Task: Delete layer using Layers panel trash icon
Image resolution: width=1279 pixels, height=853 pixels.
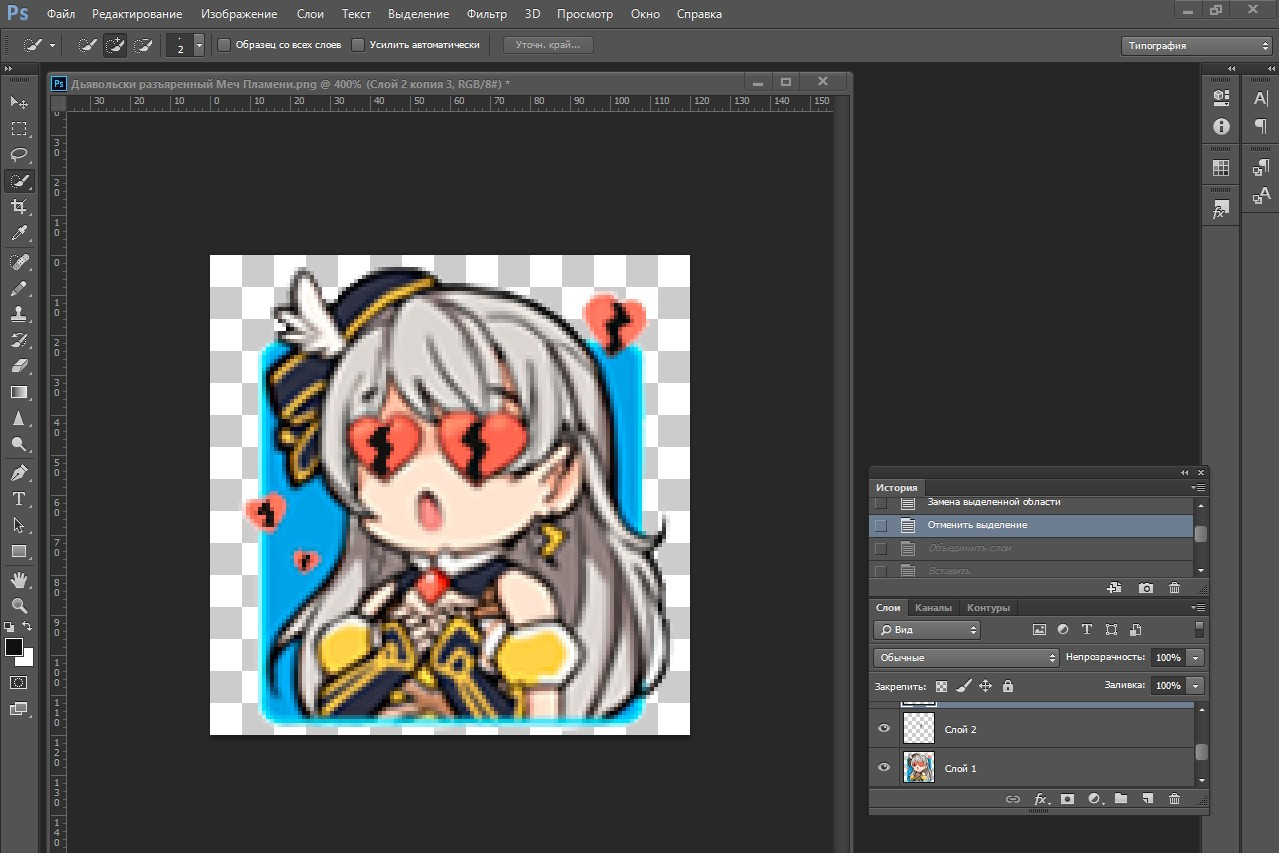Action: [x=1174, y=799]
